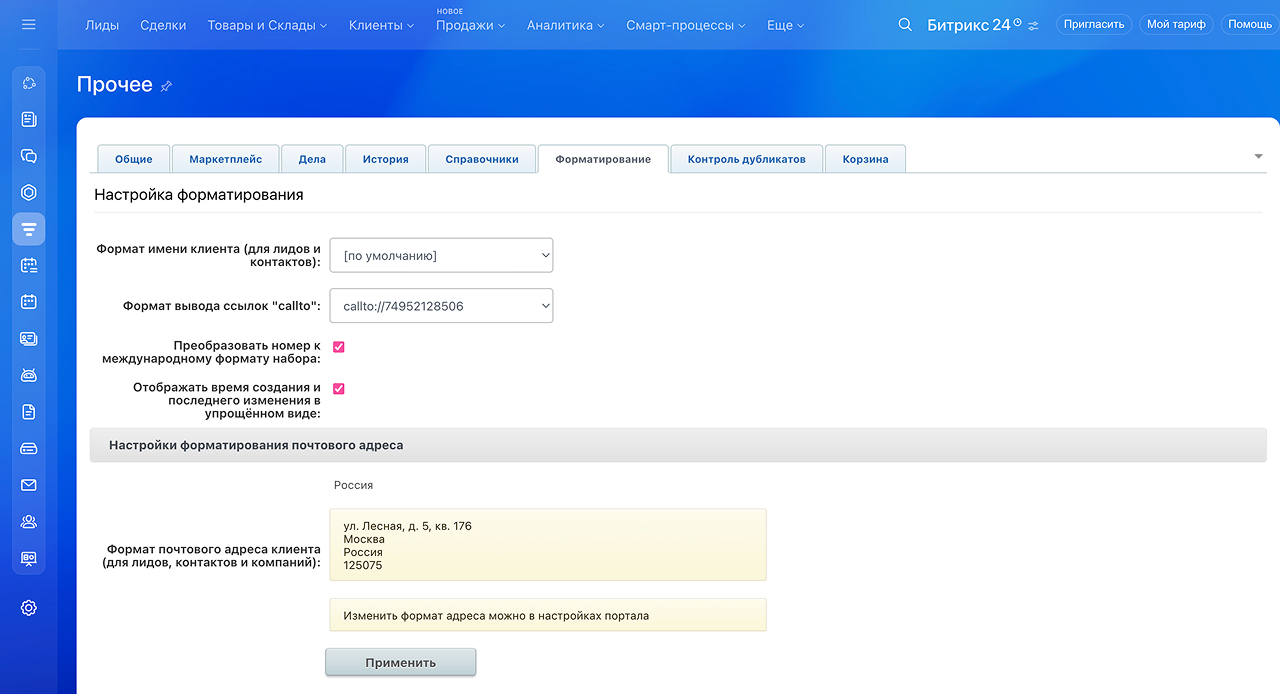Open the hamburger menu in top-left corner

(28, 24)
